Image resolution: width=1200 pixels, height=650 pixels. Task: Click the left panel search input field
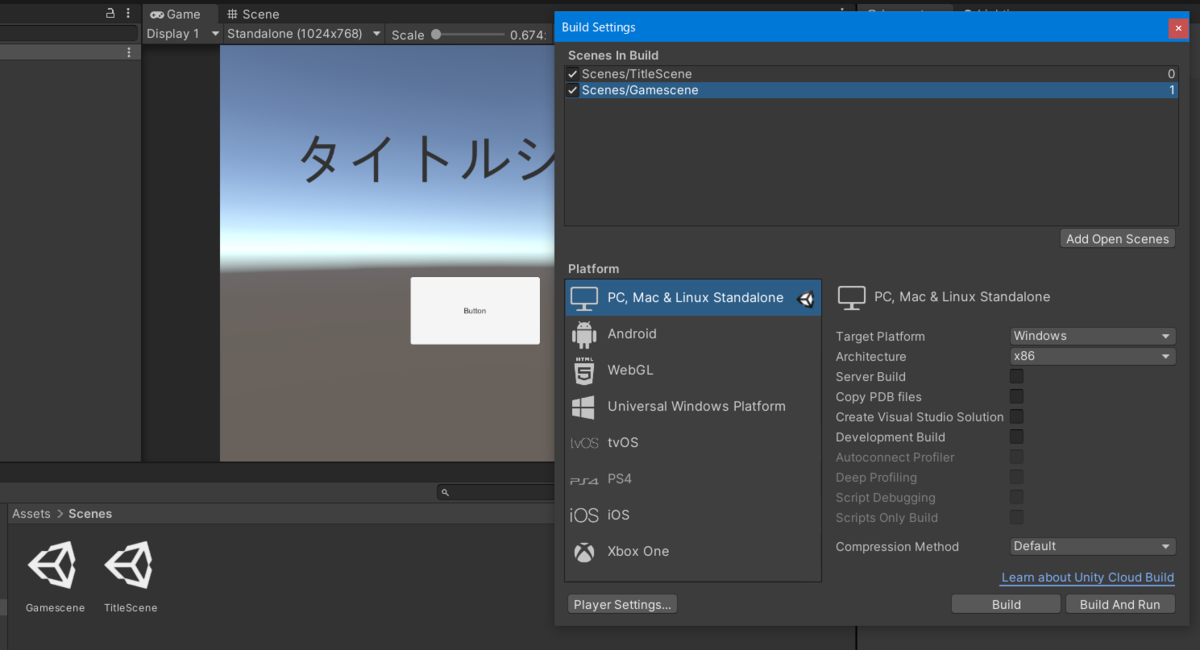click(68, 33)
